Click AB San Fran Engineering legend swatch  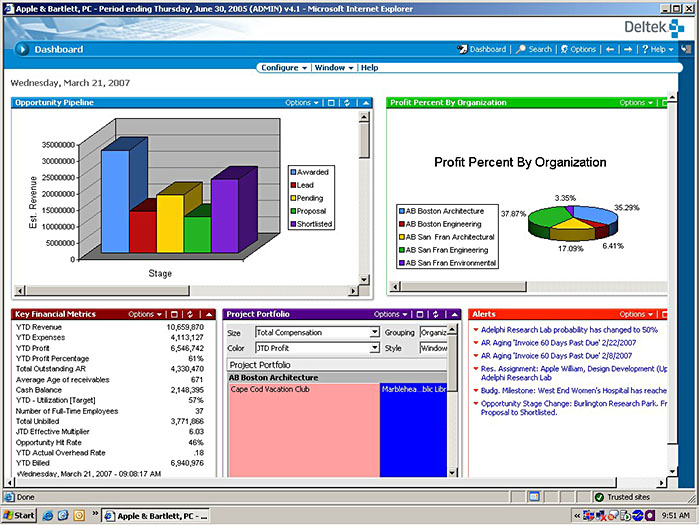click(402, 250)
